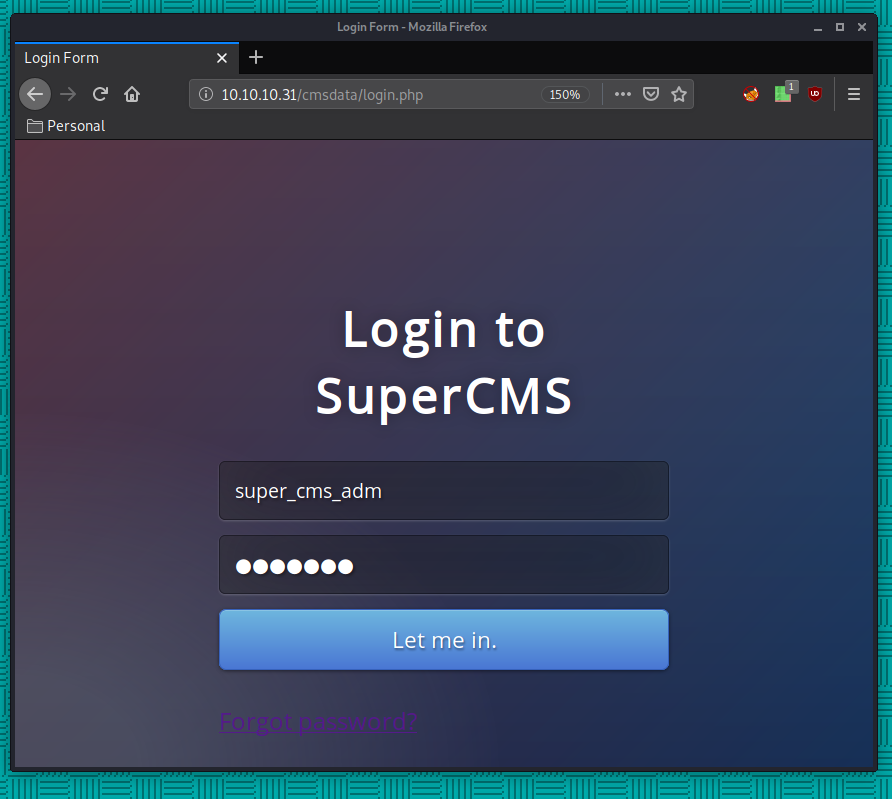
Task: Open the Personal bookmarks folder
Action: coord(66,126)
